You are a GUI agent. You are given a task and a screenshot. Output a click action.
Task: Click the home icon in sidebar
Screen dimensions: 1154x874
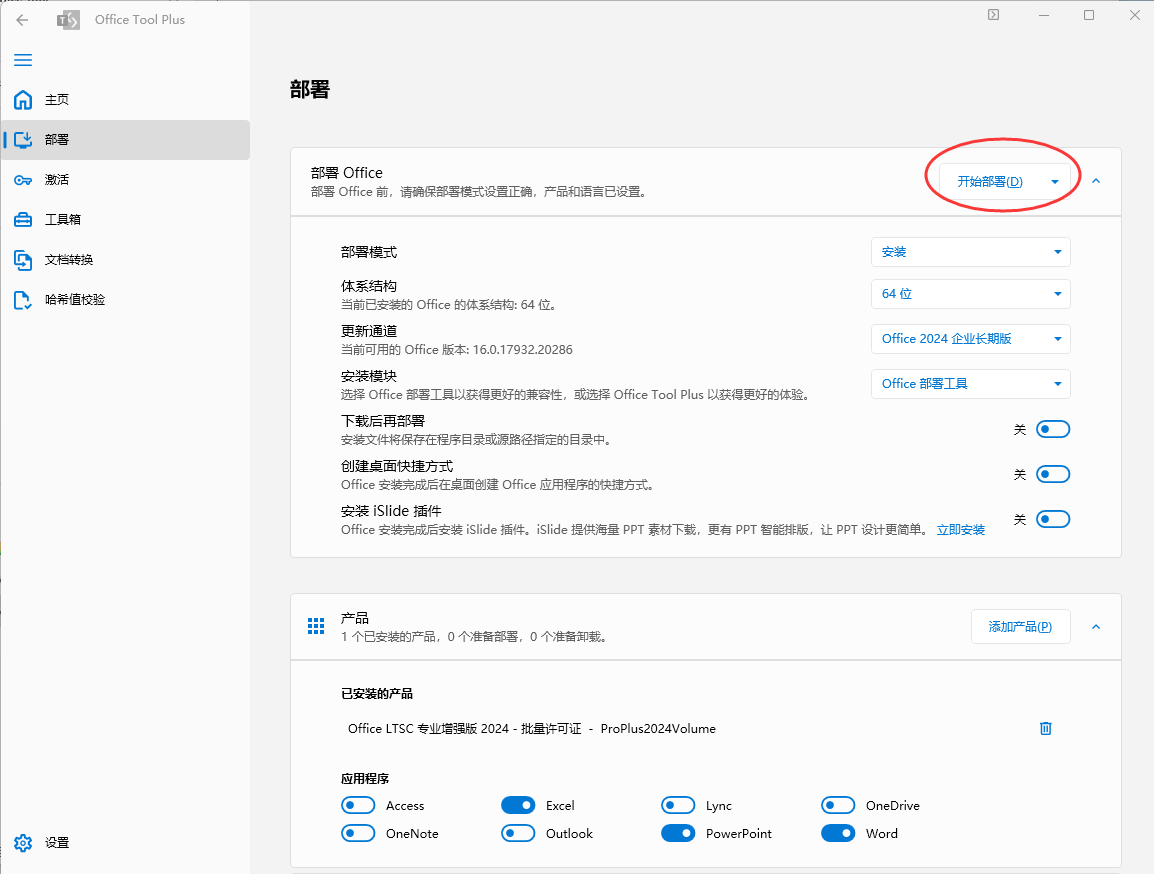coord(23,100)
